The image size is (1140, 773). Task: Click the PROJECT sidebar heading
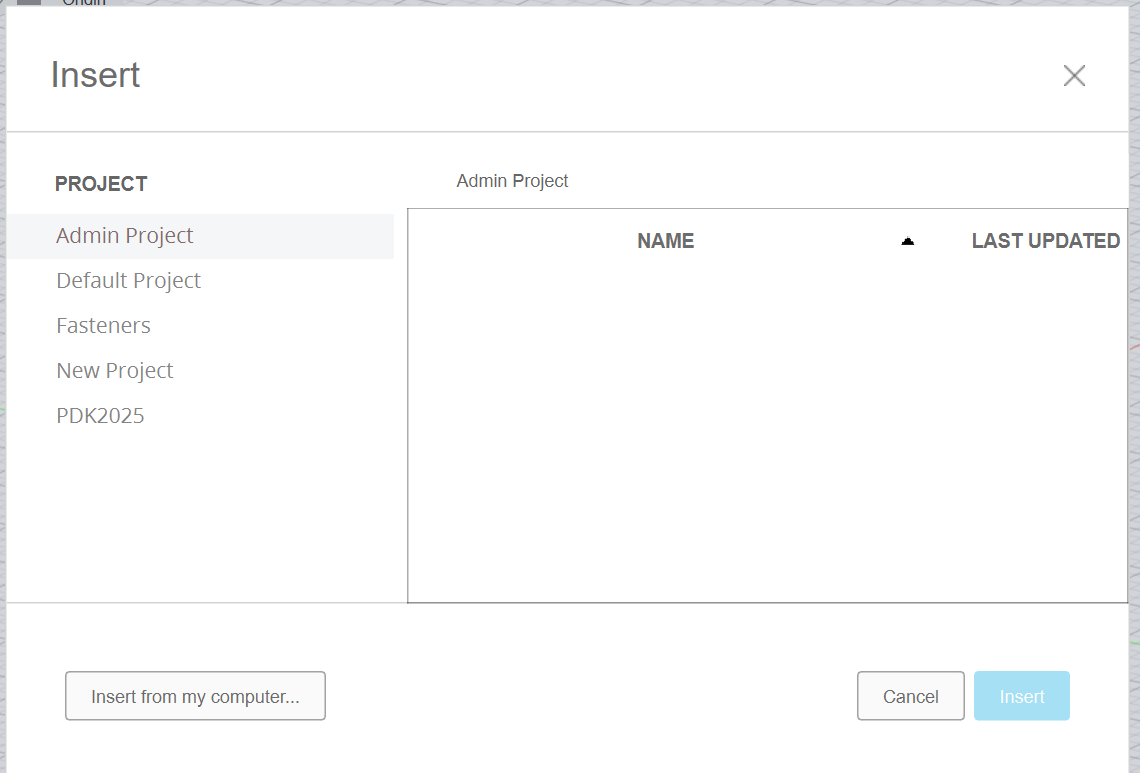[101, 184]
